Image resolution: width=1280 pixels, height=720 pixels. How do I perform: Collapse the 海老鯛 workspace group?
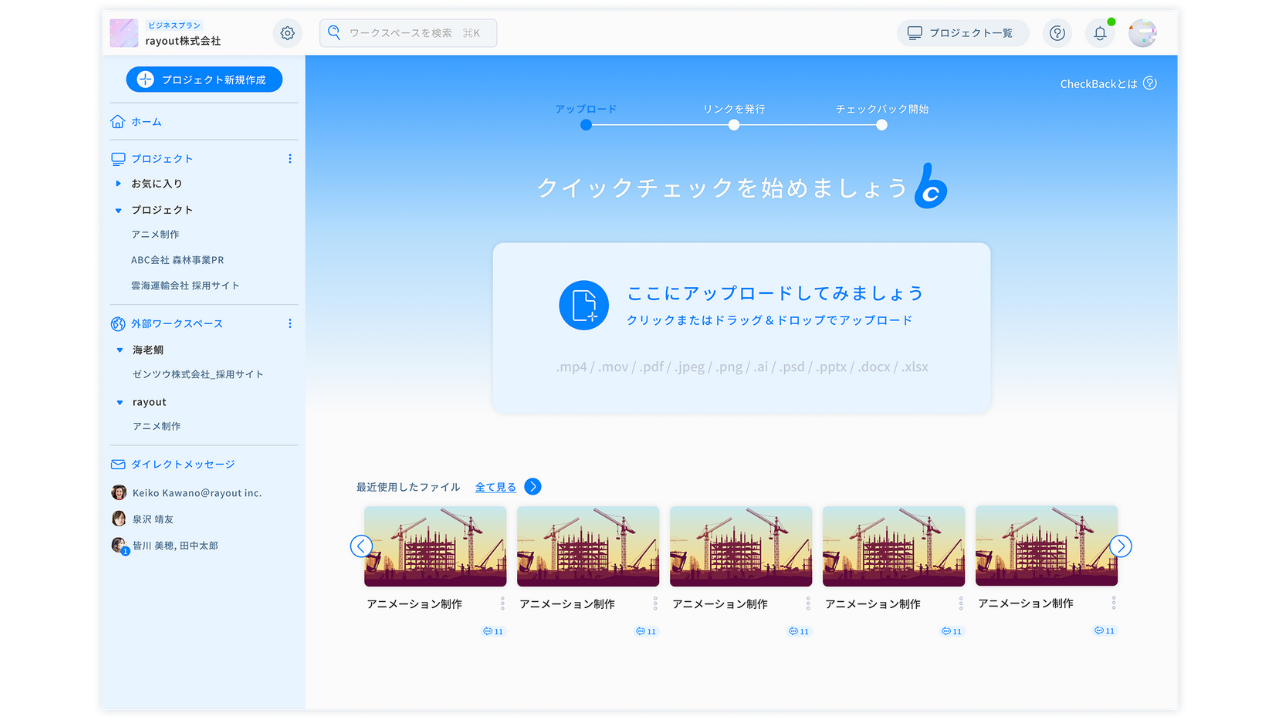pos(119,350)
